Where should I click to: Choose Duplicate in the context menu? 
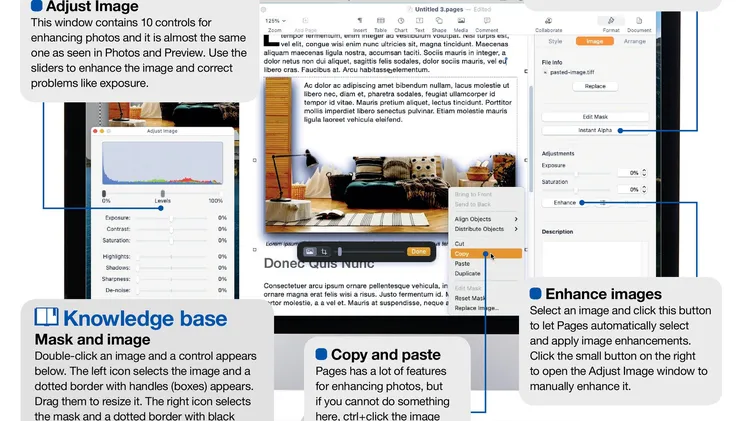[486, 274]
